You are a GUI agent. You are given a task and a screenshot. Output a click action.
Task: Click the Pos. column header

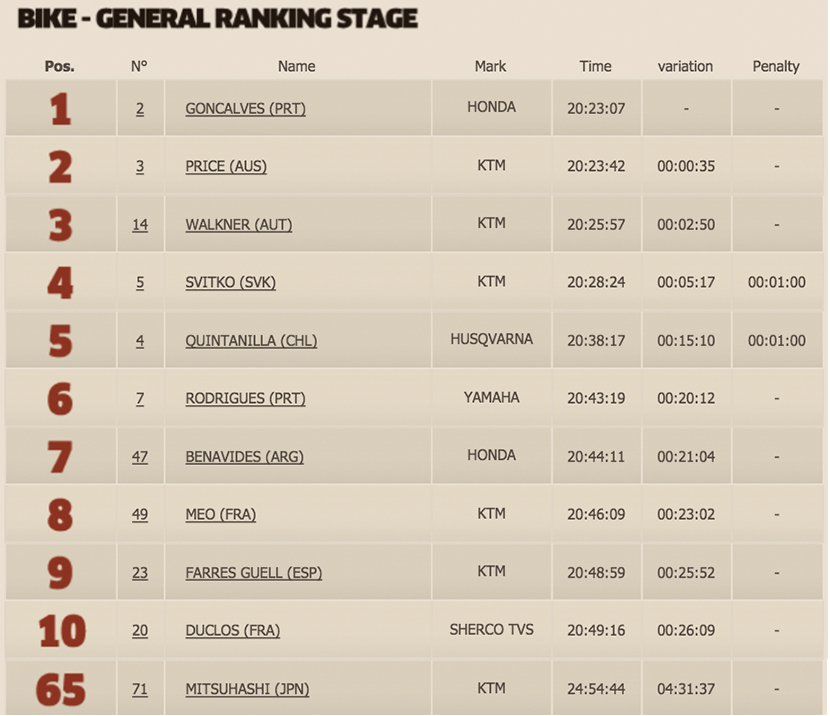60,66
